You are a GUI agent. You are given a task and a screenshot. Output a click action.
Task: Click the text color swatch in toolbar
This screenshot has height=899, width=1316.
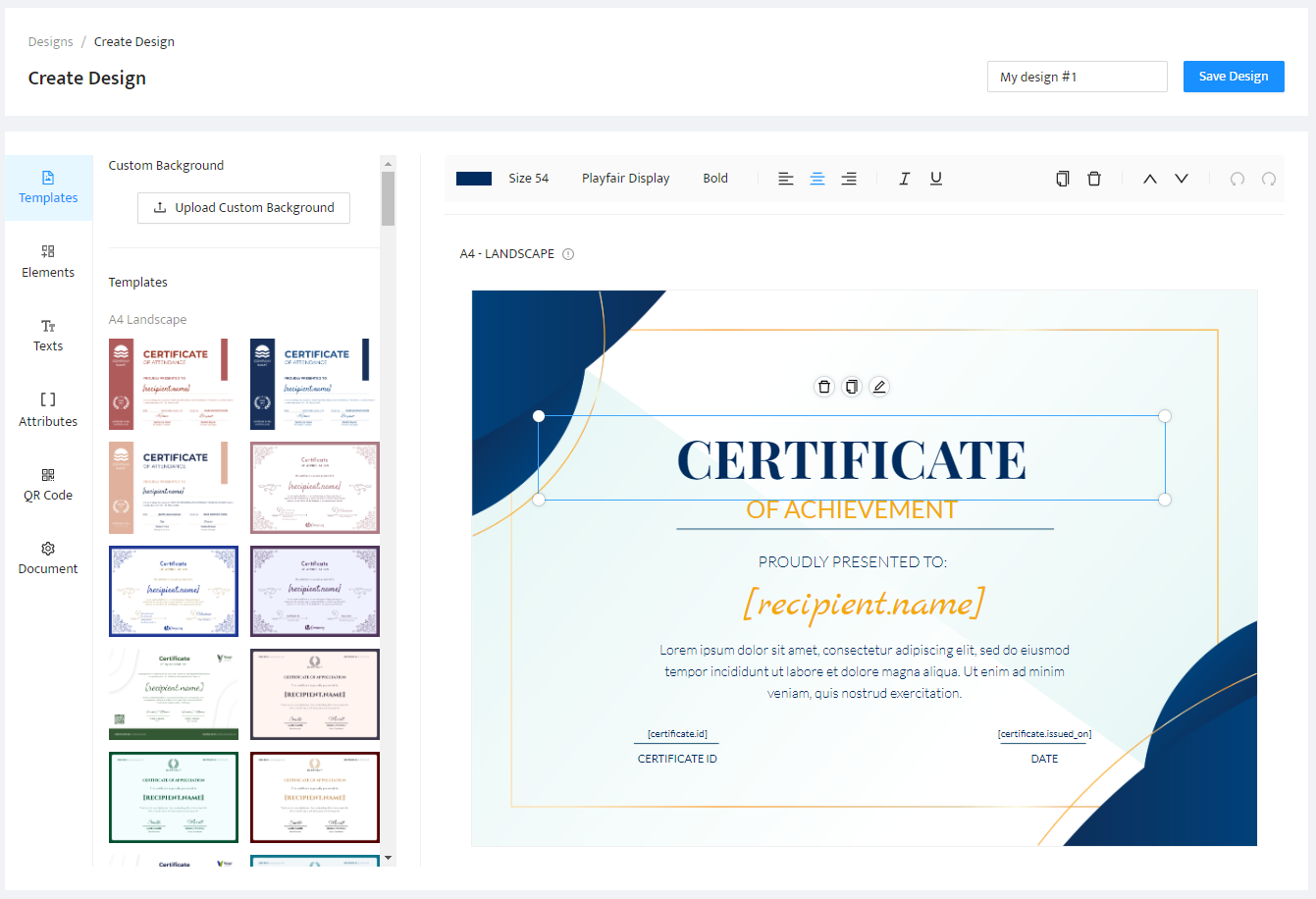tap(474, 179)
